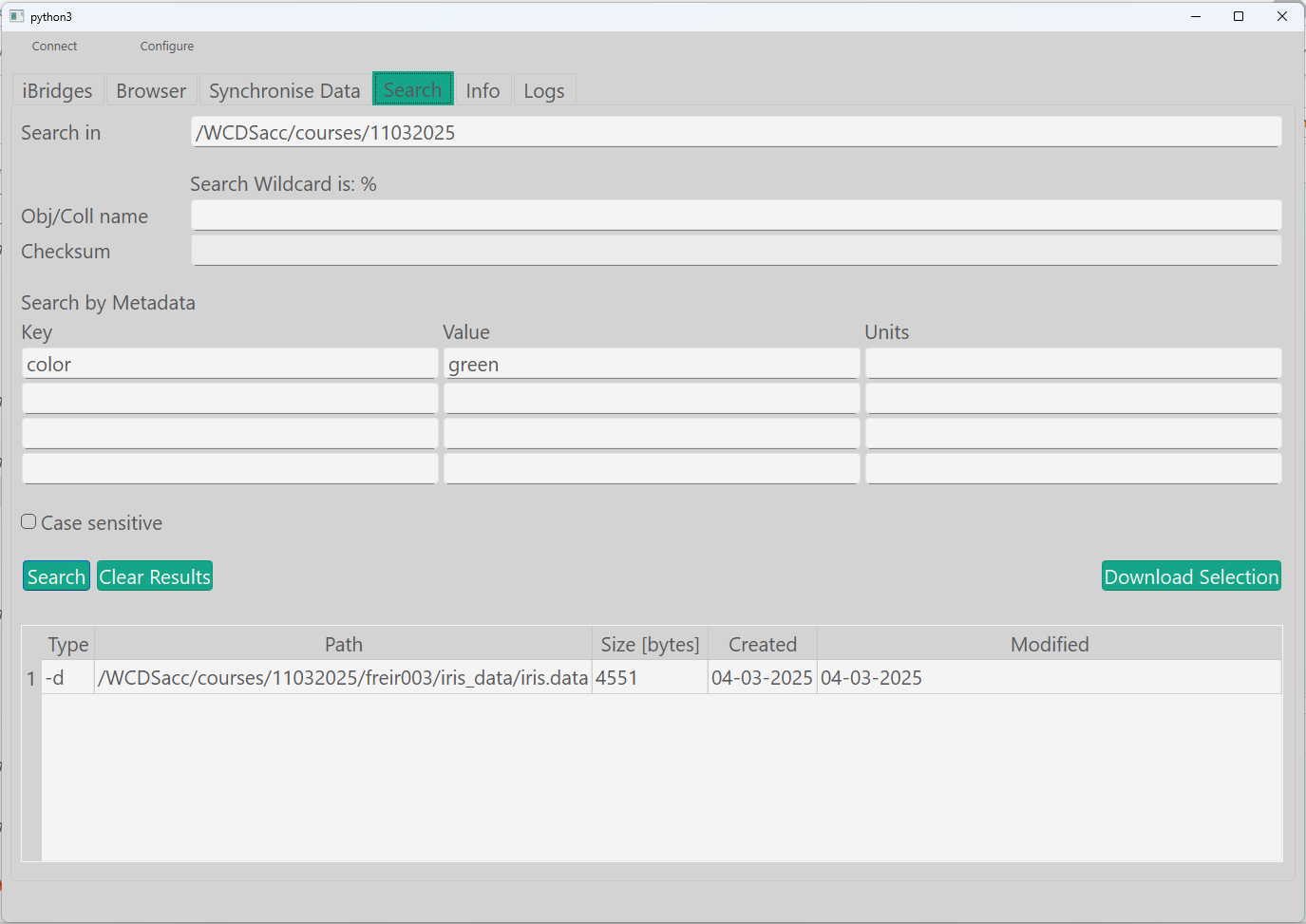Click the fourth row Units field

[1073, 469]
